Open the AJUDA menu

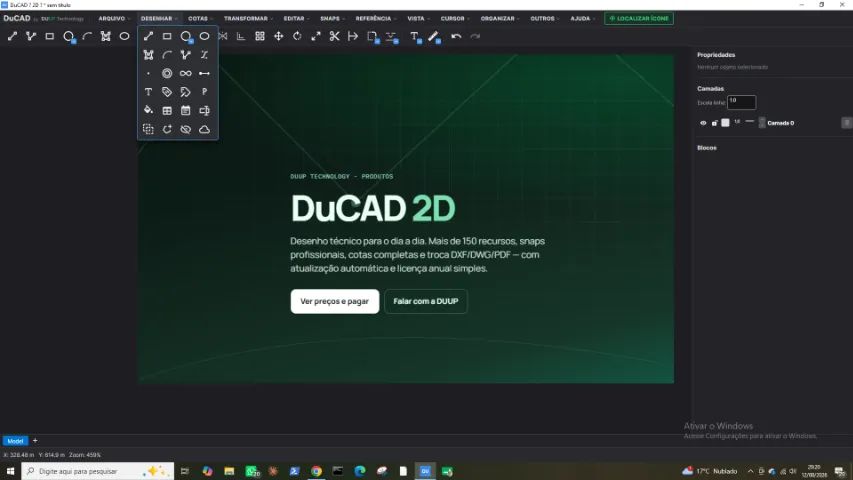click(582, 19)
